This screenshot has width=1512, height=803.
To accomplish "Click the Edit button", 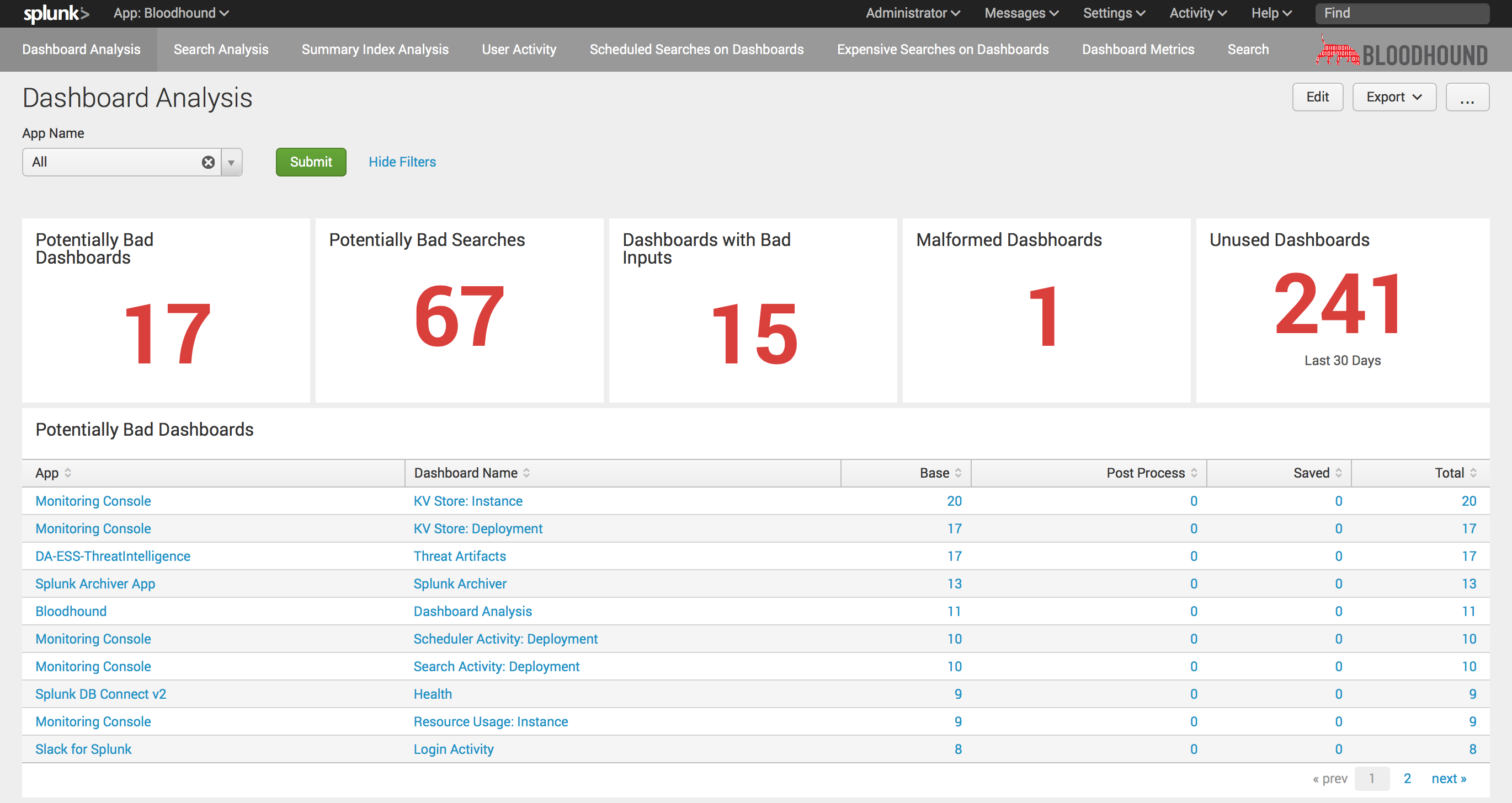I will tap(1317, 98).
